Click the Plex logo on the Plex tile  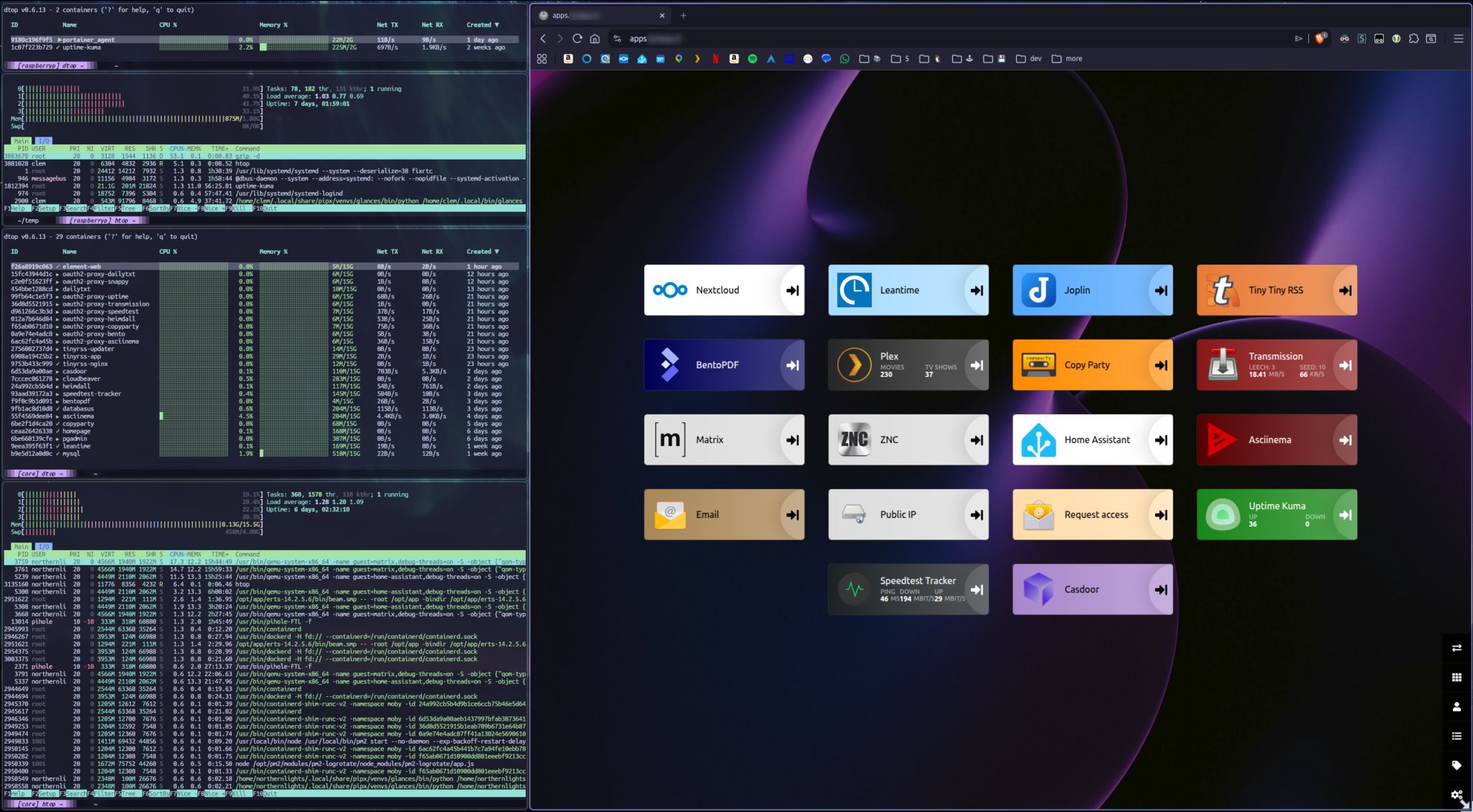(853, 365)
